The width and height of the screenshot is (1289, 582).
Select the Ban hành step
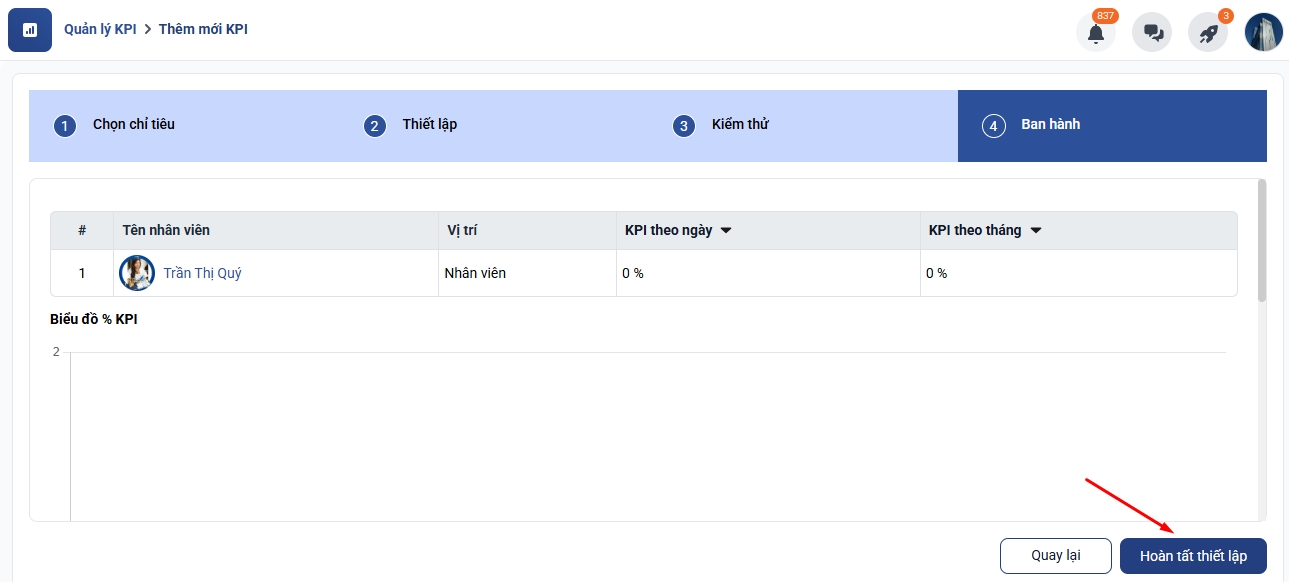[x=1050, y=125]
